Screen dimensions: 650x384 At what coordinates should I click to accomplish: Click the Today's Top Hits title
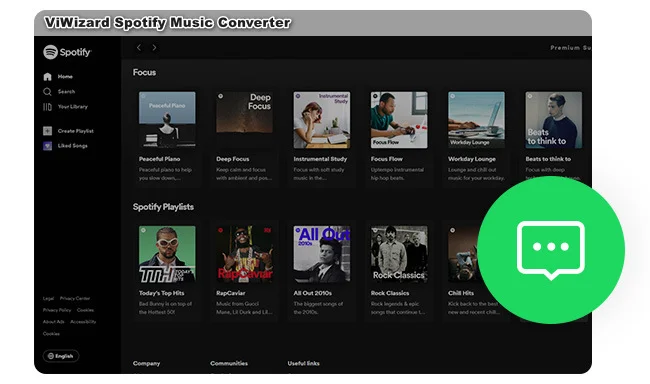(x=162, y=293)
